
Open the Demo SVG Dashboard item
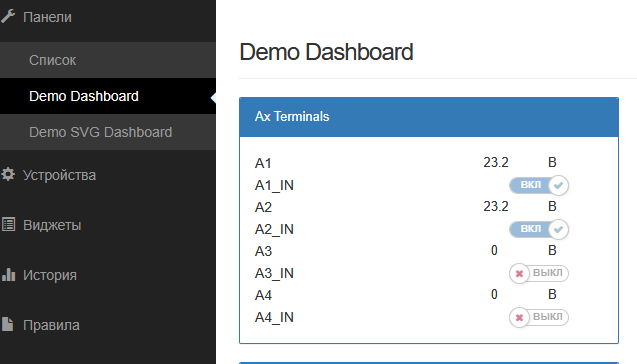point(108,132)
